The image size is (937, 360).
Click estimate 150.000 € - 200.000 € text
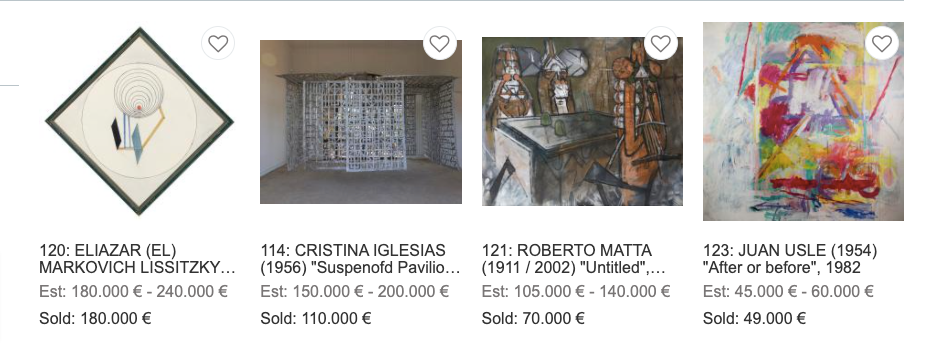(354, 292)
